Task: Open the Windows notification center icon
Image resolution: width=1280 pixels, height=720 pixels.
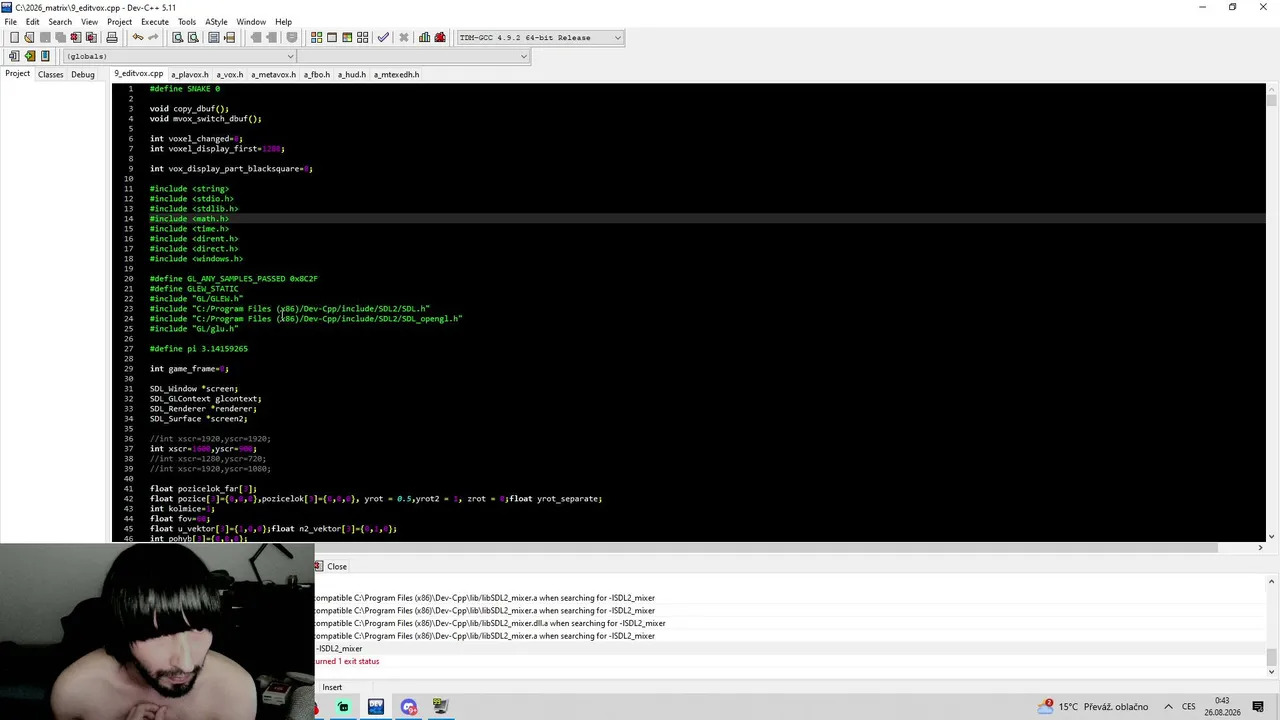Action: coord(1258,707)
